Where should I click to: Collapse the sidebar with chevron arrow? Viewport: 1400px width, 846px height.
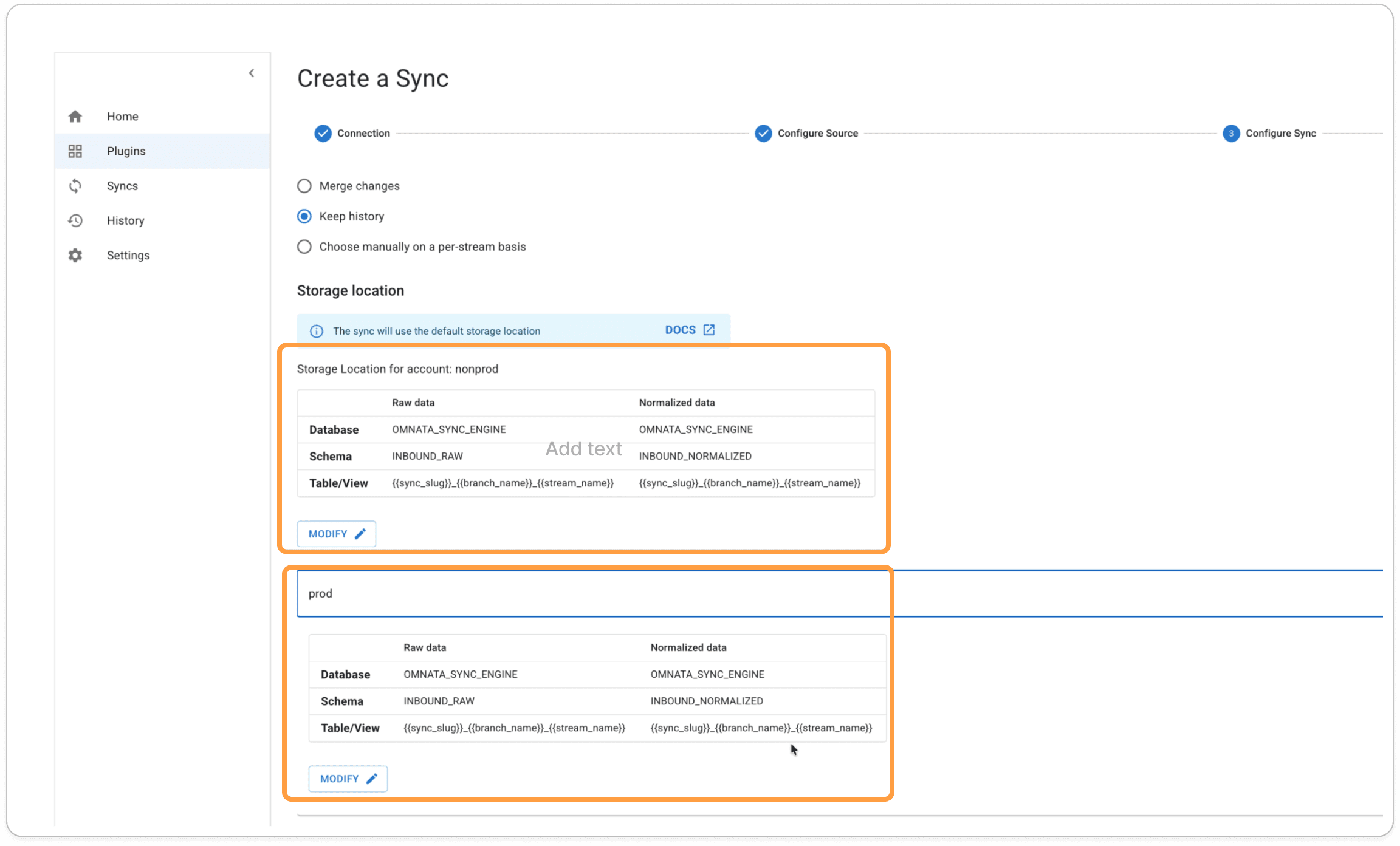[252, 73]
